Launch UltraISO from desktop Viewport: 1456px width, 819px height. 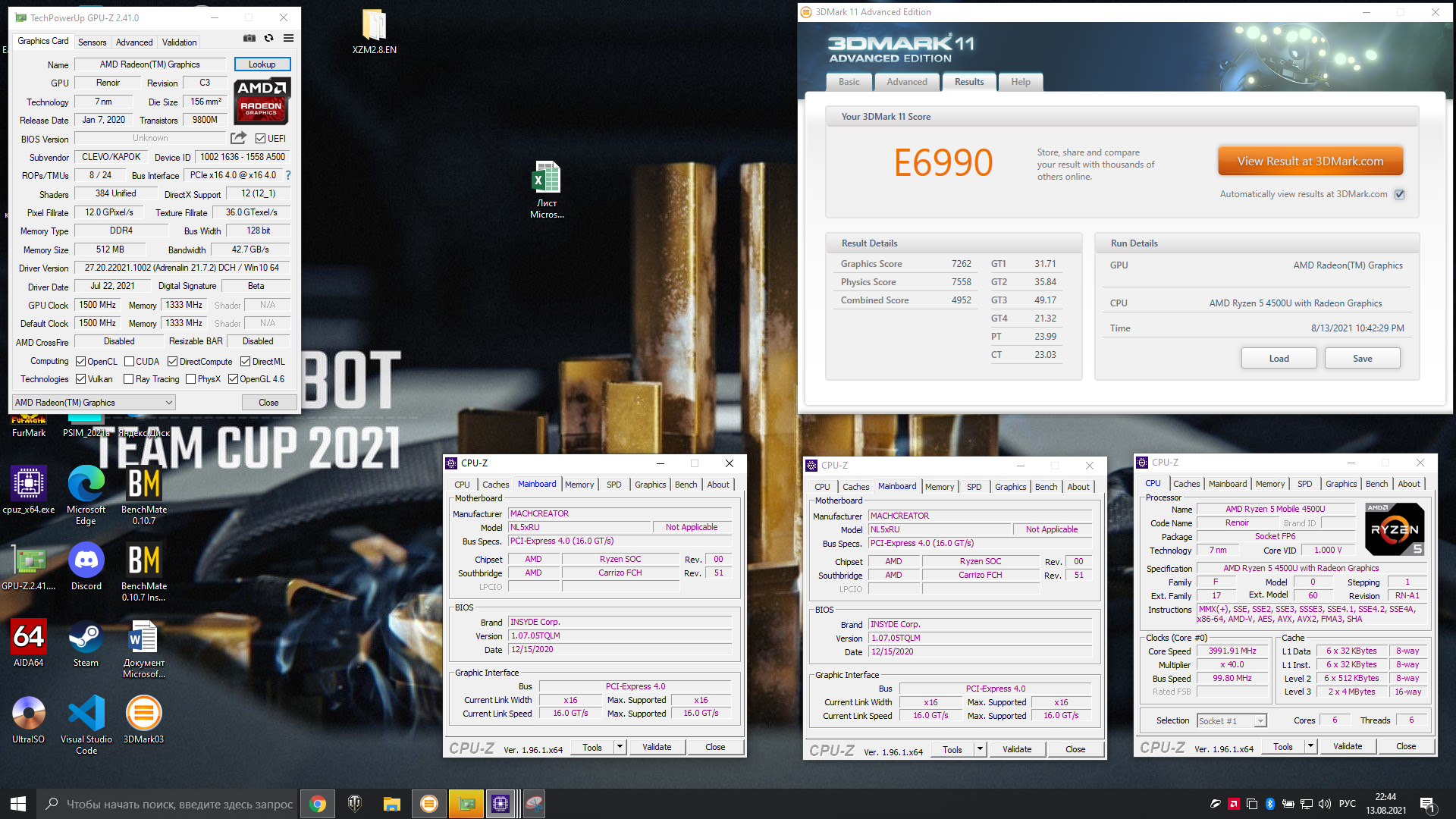pyautogui.click(x=29, y=720)
